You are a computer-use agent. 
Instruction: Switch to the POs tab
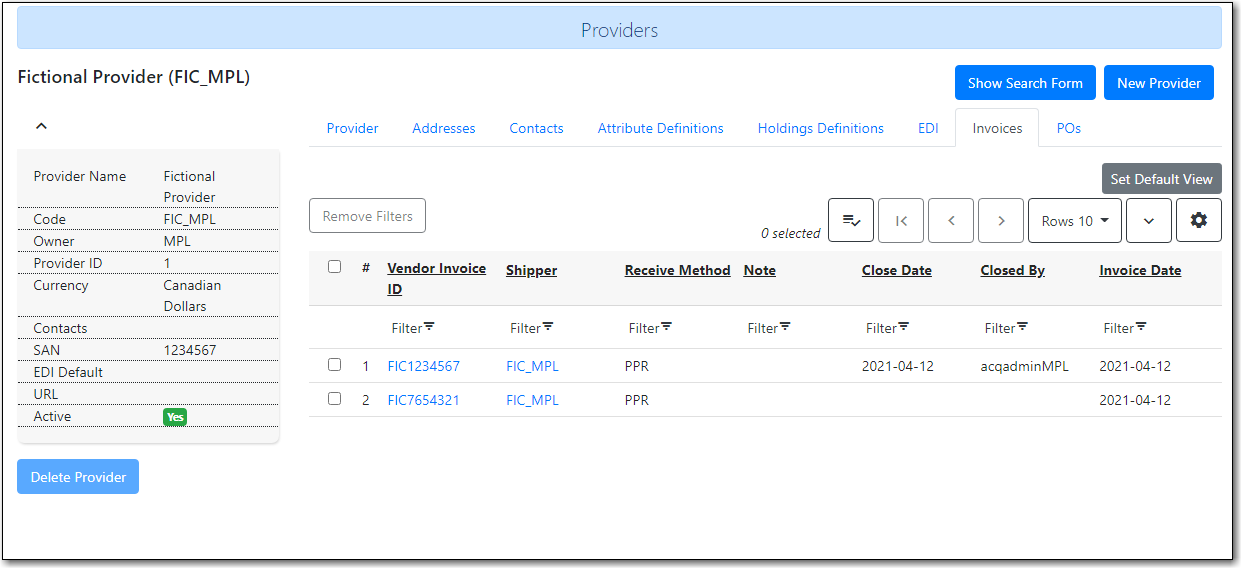1069,128
